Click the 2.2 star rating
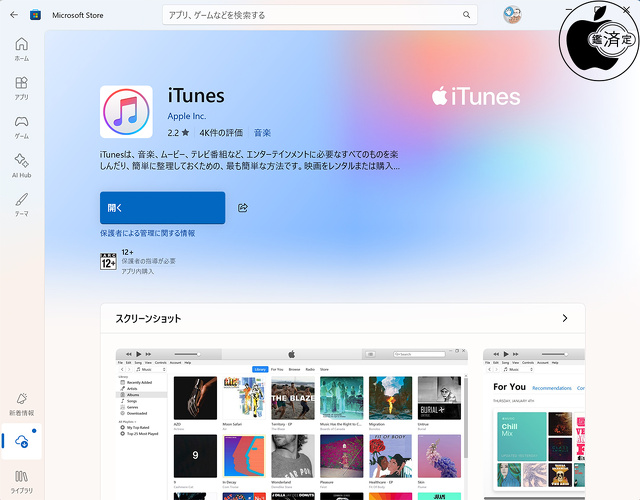Image resolution: width=640 pixels, height=500 pixels. point(178,133)
